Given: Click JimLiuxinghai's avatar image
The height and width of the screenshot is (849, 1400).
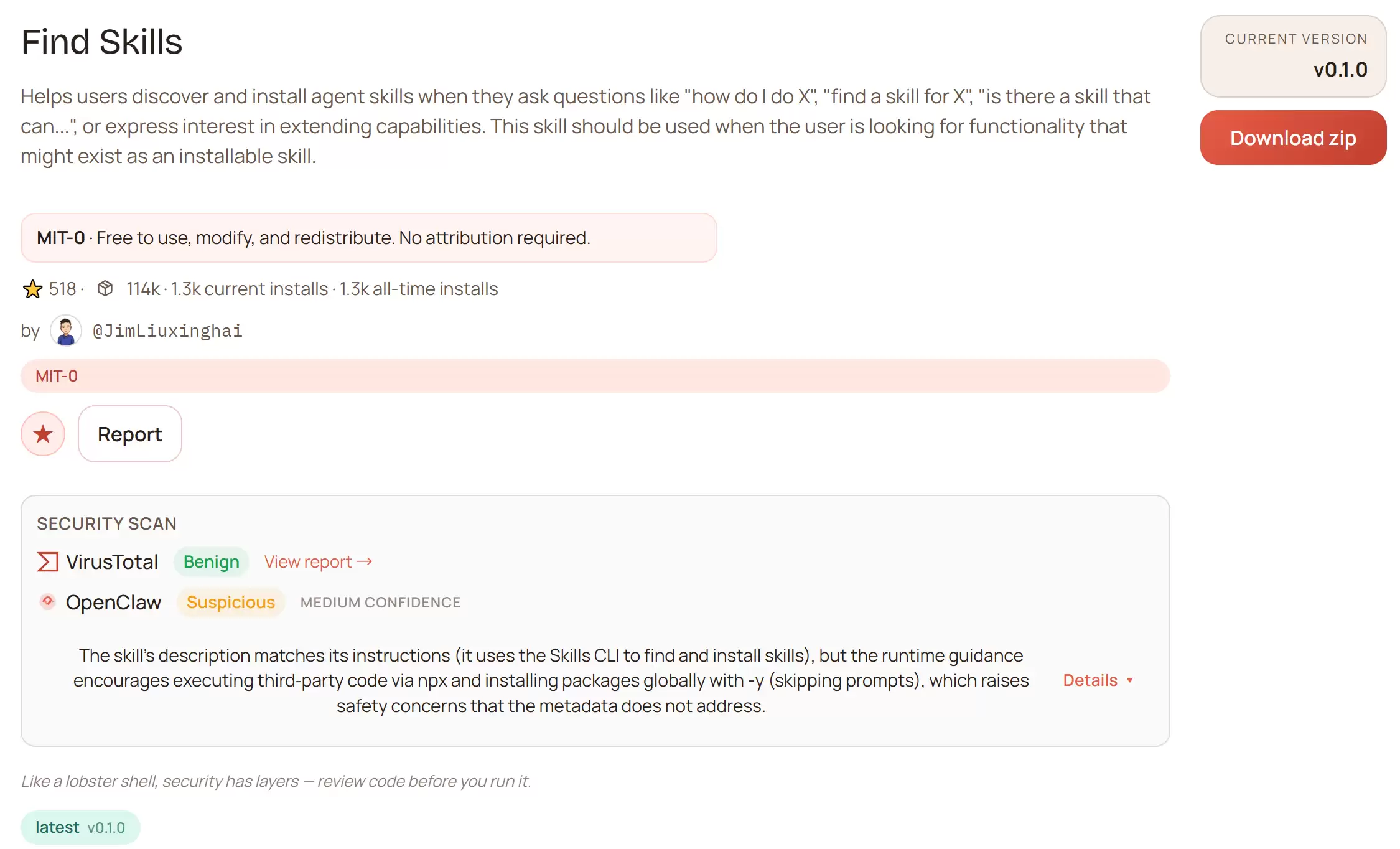Looking at the screenshot, I should [66, 331].
